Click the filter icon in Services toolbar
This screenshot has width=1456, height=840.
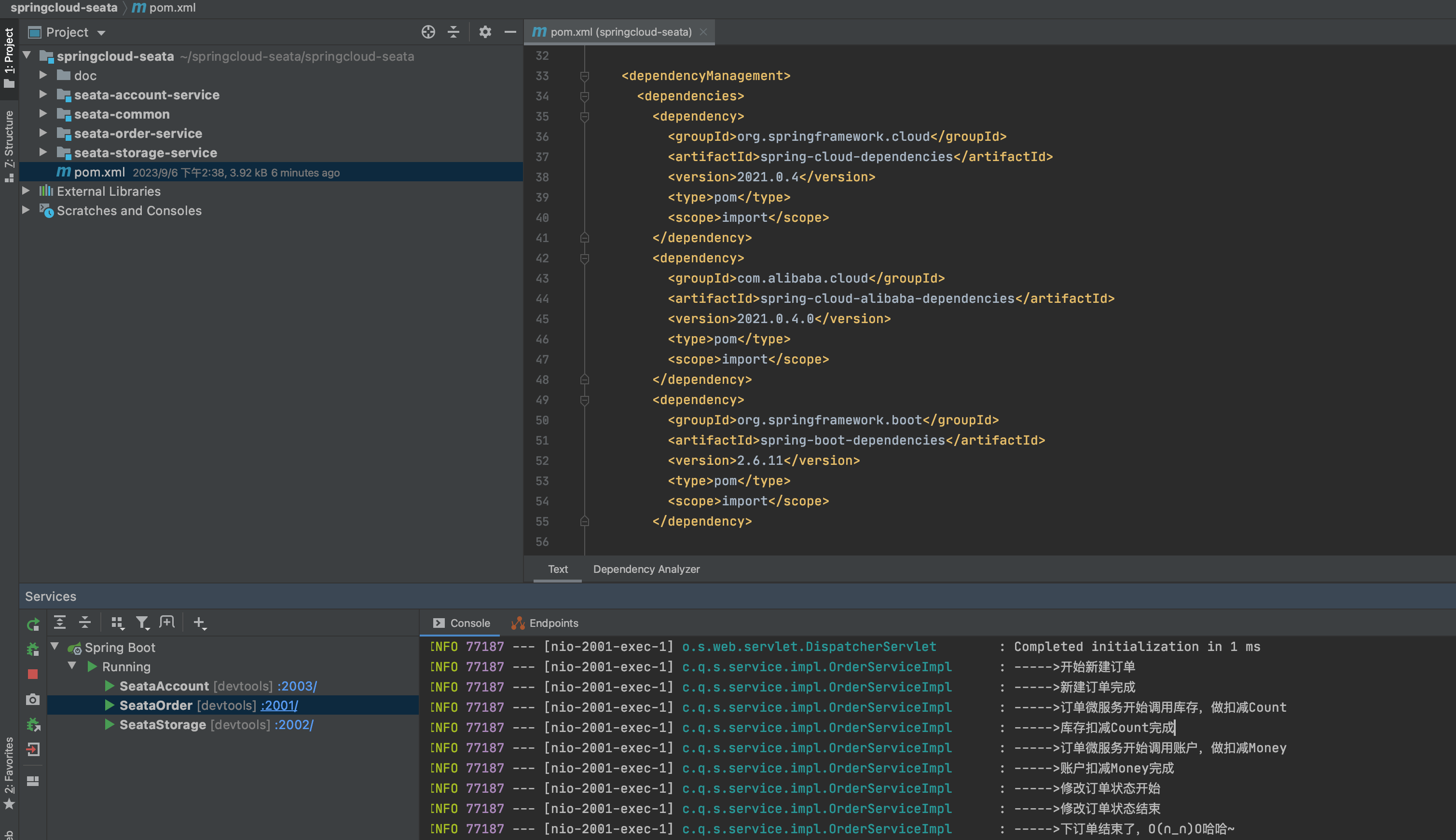[x=142, y=623]
